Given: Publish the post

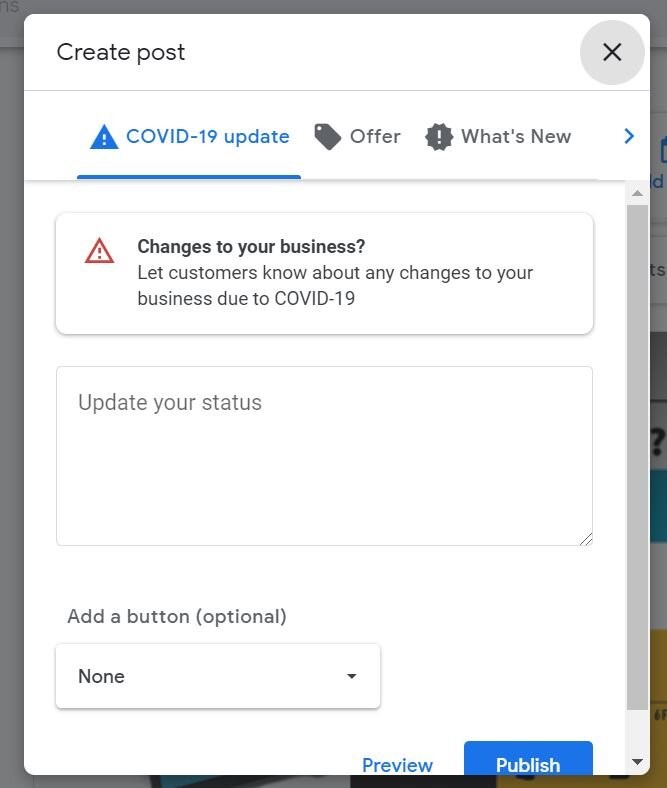Looking at the screenshot, I should point(528,759).
